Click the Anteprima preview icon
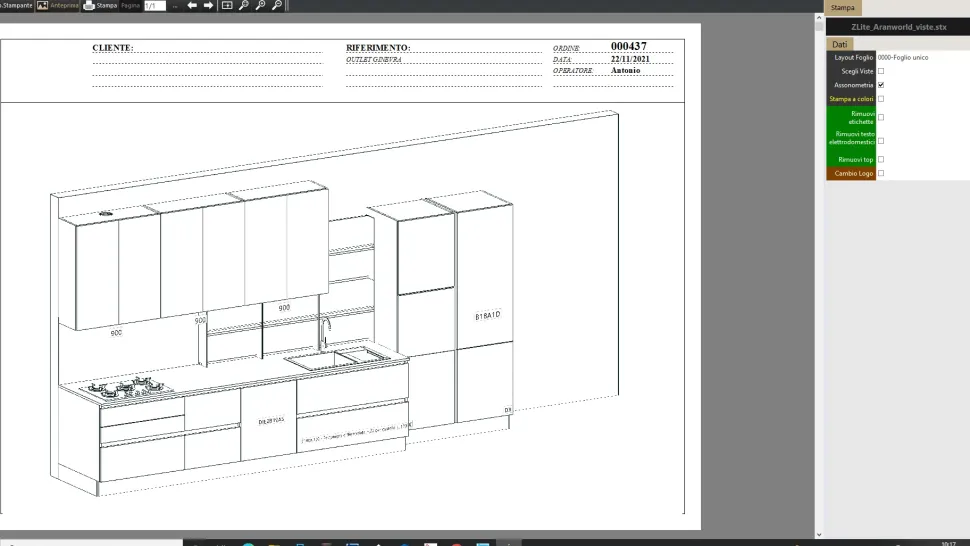970x546 pixels. [x=43, y=5]
